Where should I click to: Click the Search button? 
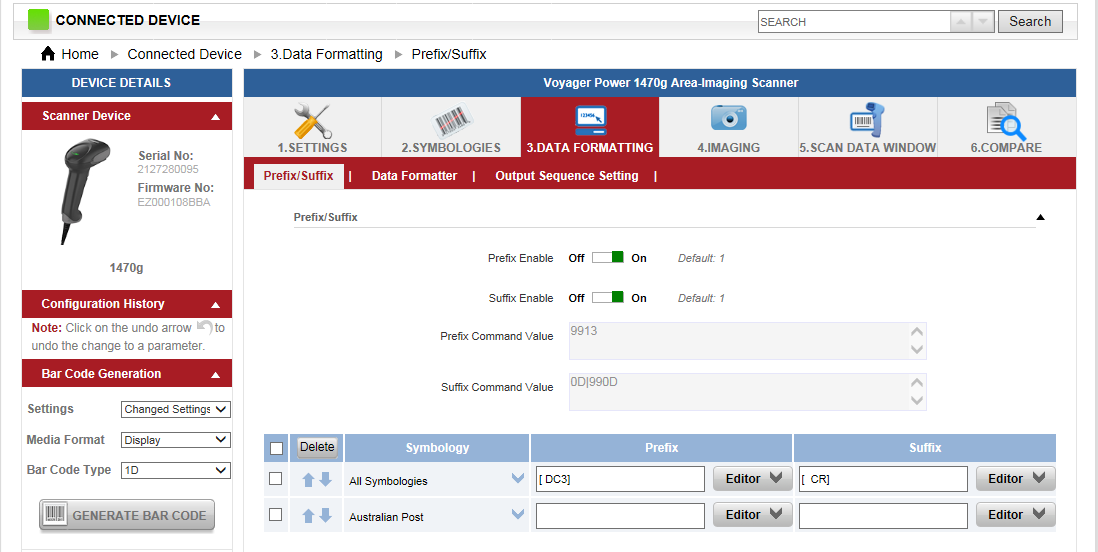click(x=1030, y=22)
